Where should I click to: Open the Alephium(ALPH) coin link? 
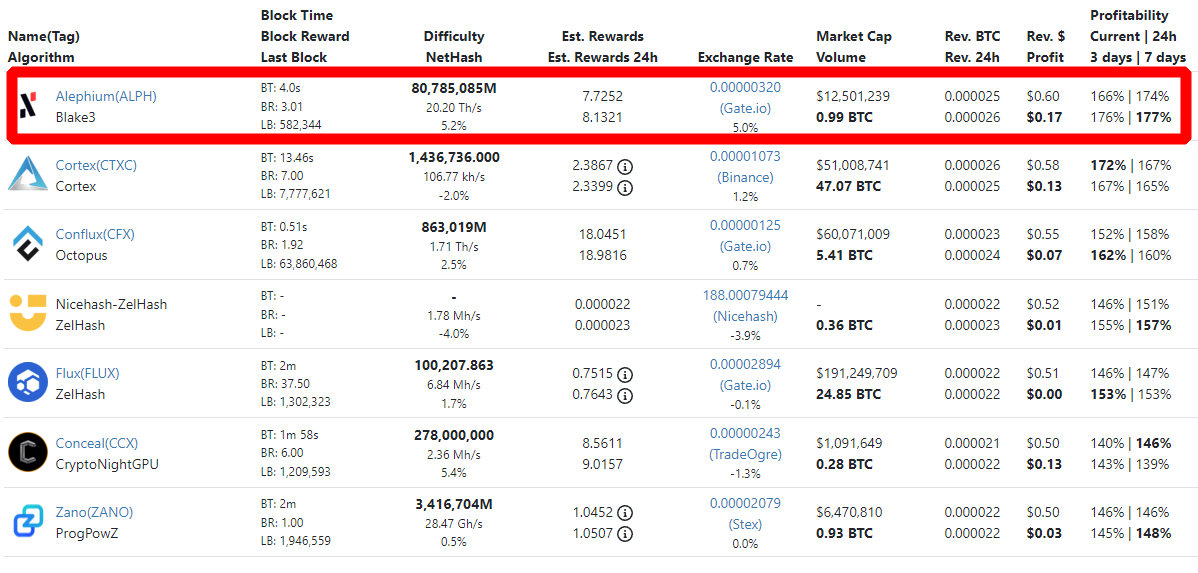coord(106,96)
